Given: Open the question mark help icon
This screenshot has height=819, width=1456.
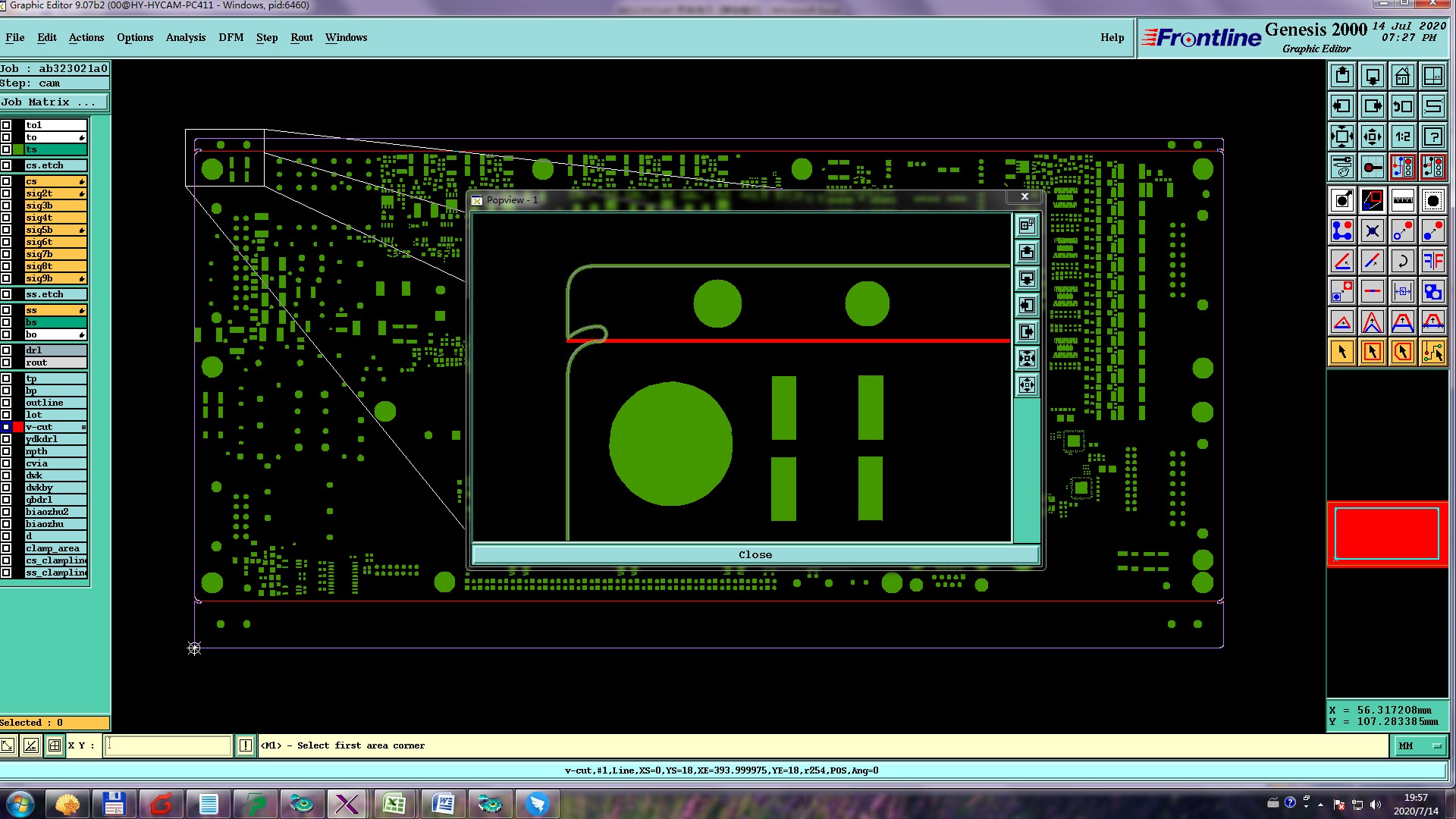Looking at the screenshot, I should (x=1432, y=136).
